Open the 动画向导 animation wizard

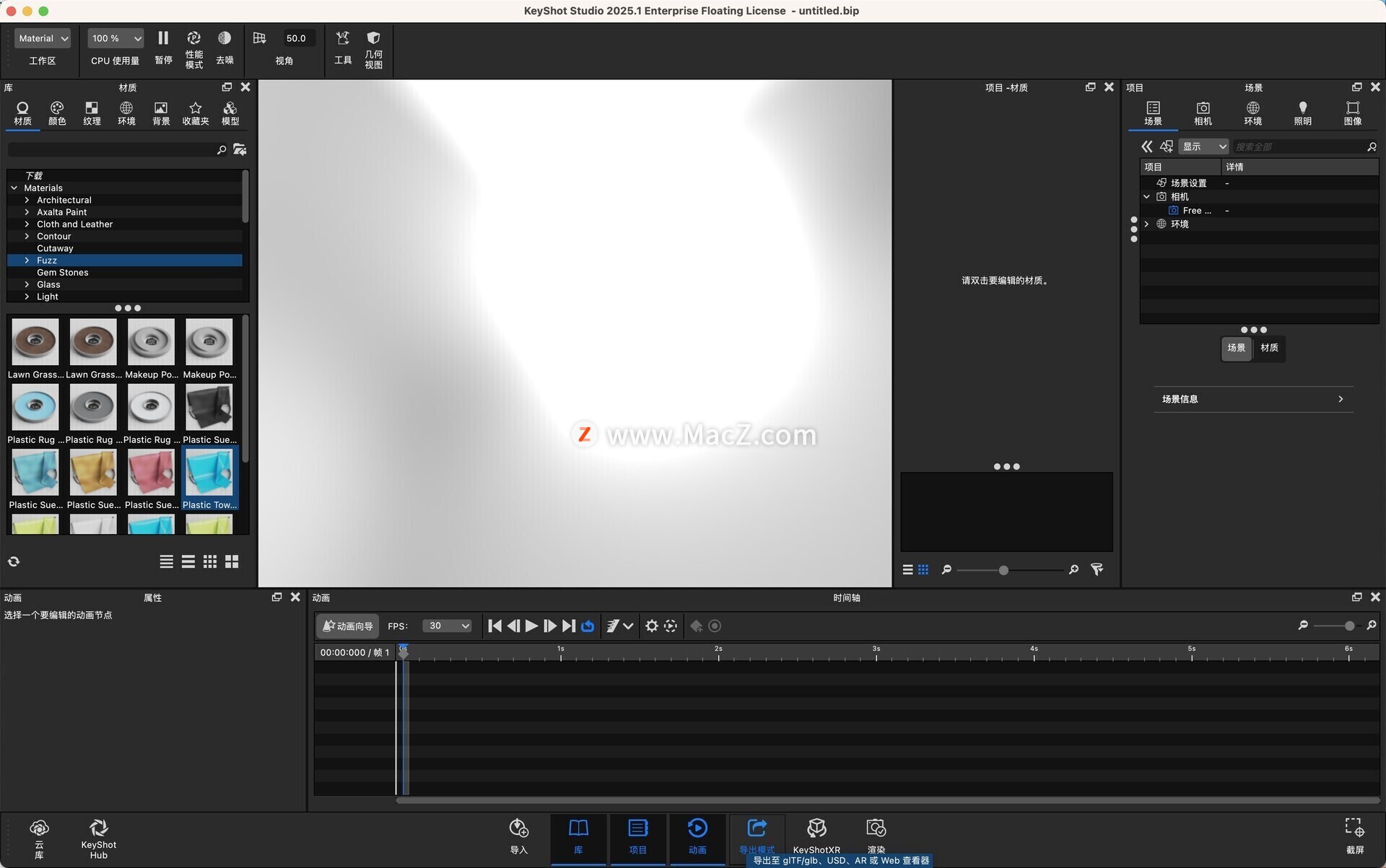coord(347,626)
